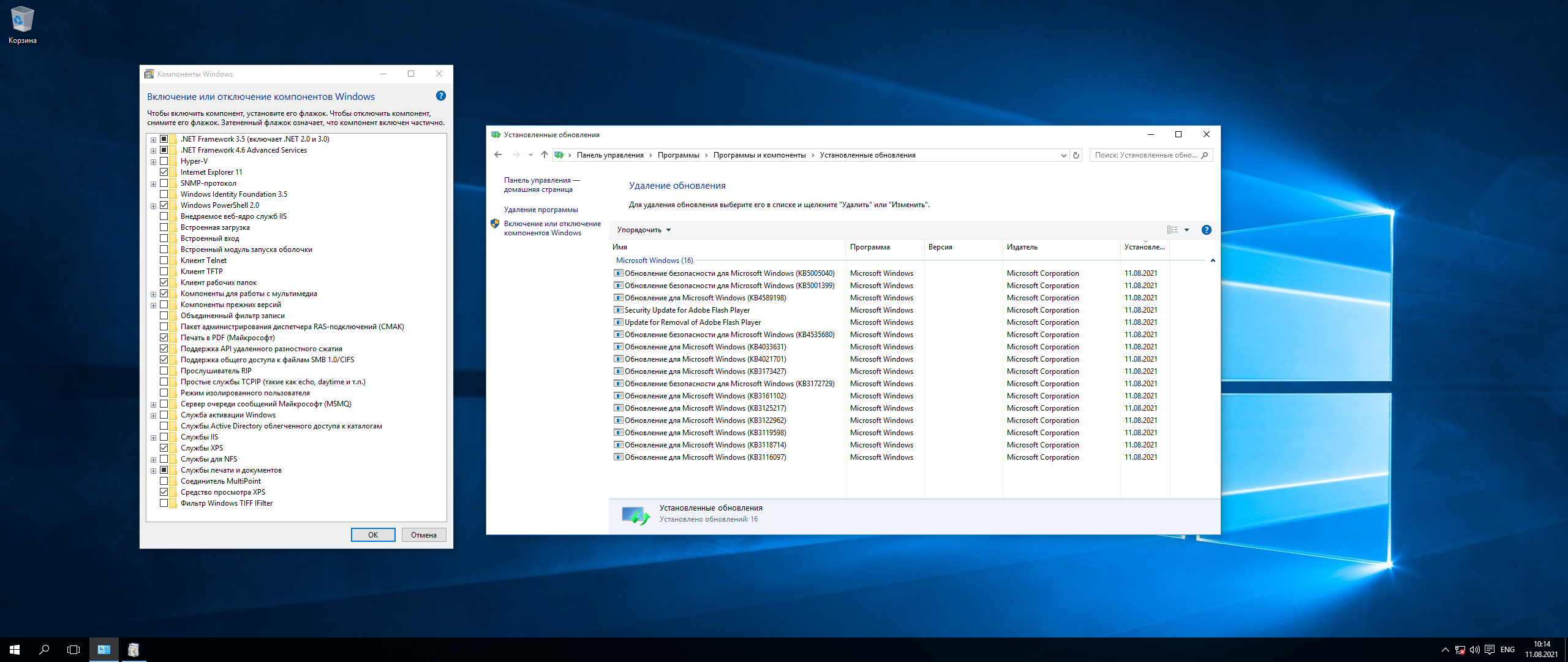Expand .NET Framework 3.5 tree node
The image size is (1568, 662).
pyautogui.click(x=153, y=140)
